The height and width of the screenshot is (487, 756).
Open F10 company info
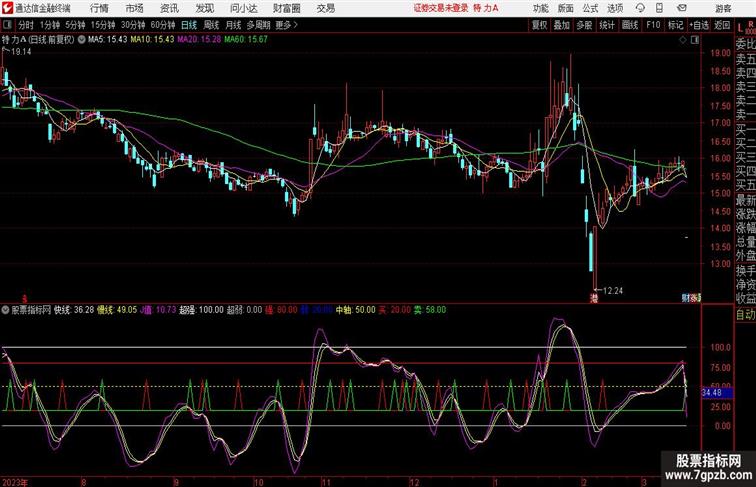[x=653, y=25]
